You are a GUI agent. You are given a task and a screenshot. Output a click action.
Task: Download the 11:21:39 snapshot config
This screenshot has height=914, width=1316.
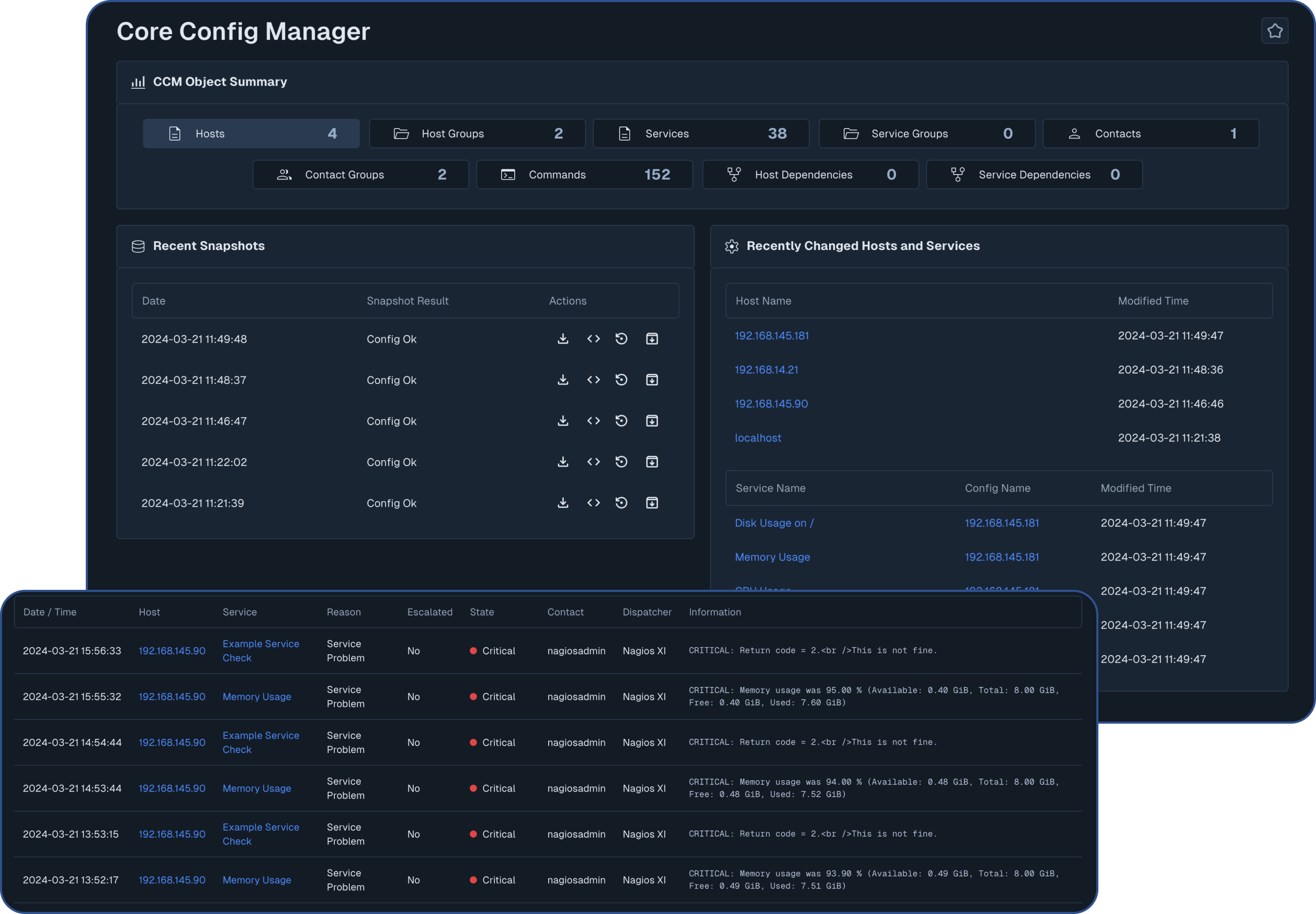[x=563, y=502]
